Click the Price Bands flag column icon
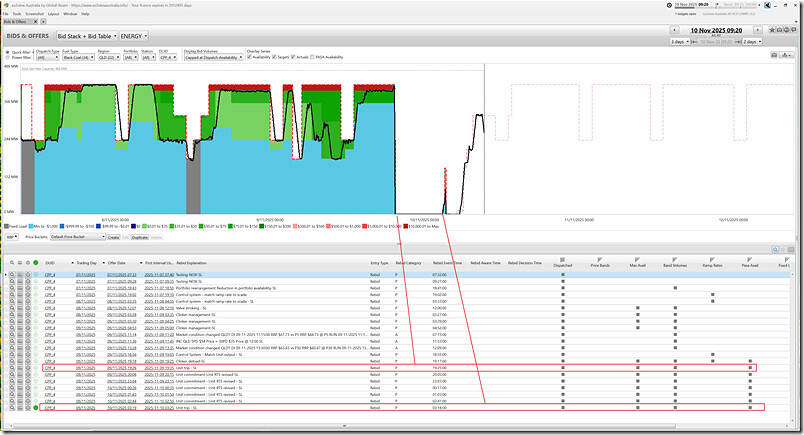 [600, 261]
